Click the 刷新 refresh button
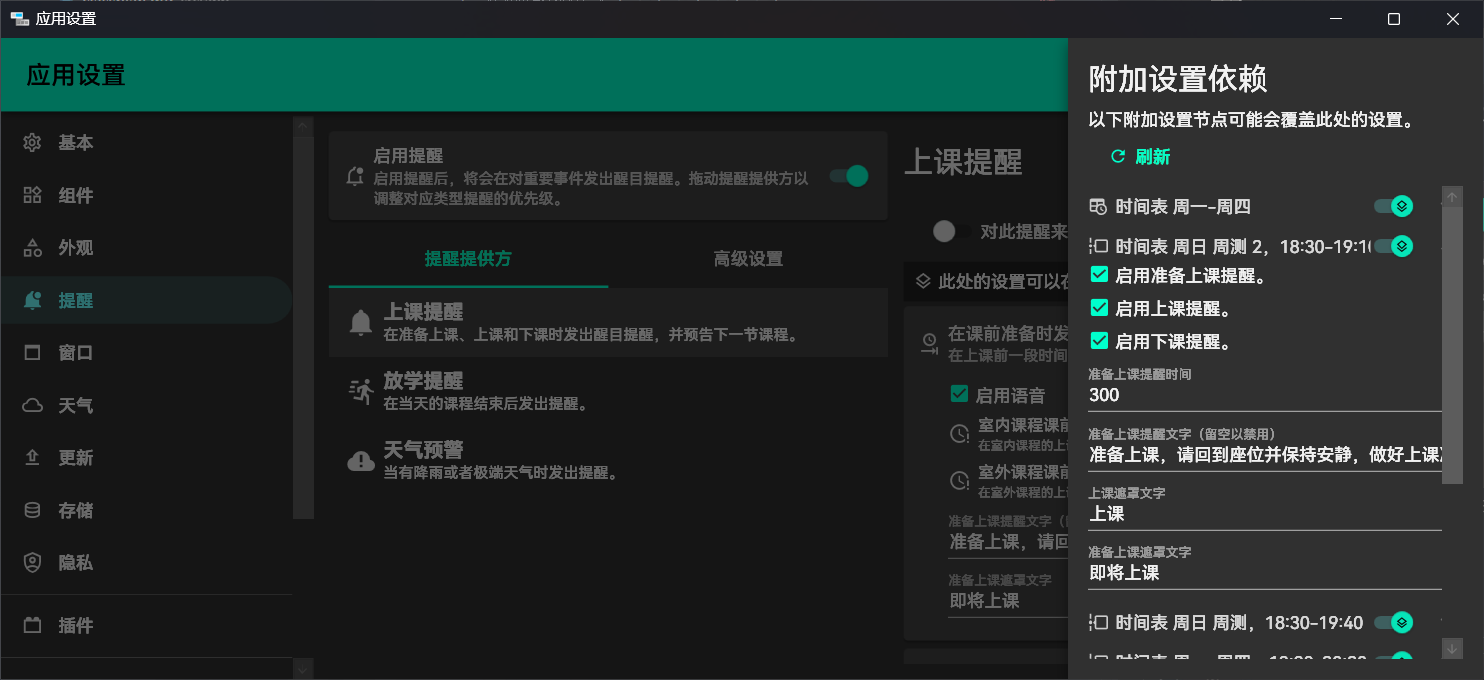This screenshot has height=680, width=1484. [1140, 157]
